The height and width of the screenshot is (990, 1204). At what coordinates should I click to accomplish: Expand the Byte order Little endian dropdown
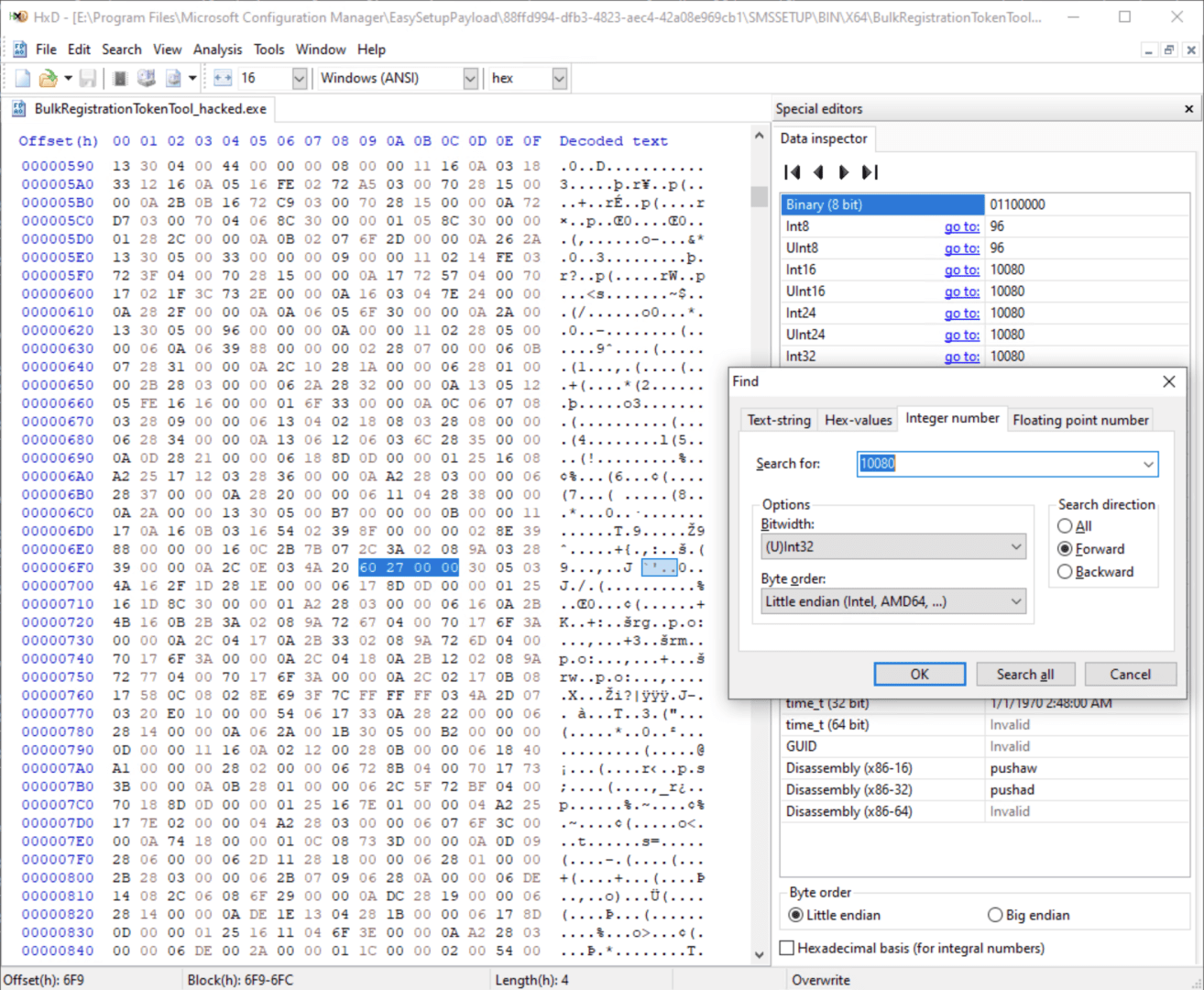click(892, 602)
